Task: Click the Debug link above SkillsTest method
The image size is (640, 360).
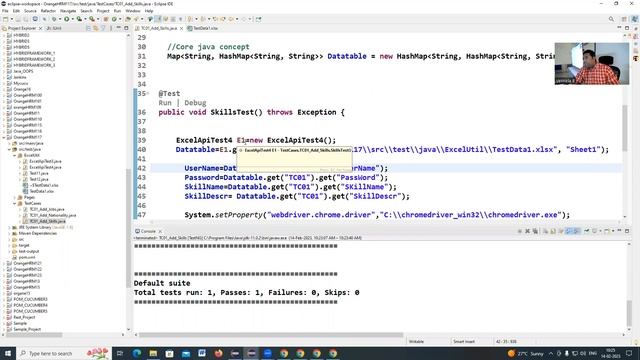Action: (x=195, y=103)
